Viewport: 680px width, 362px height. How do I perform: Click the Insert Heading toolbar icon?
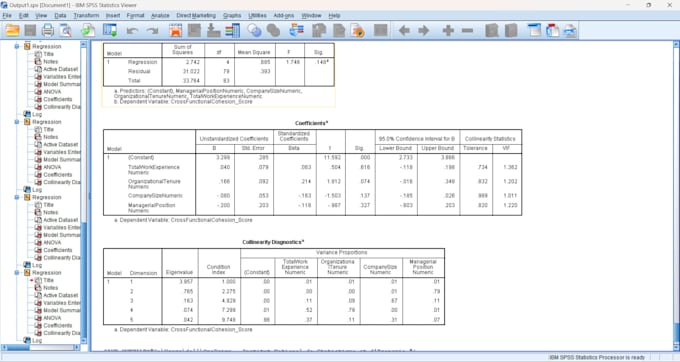click(x=534, y=30)
